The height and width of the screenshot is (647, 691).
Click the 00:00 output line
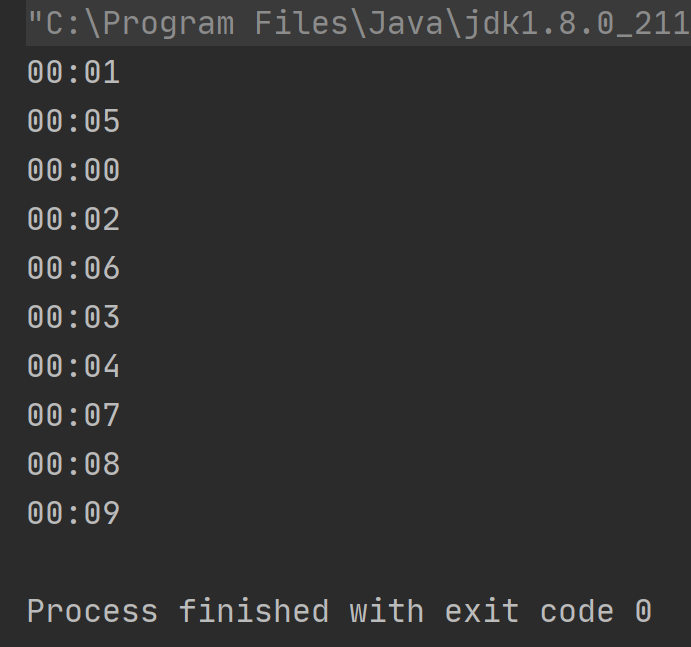73,170
